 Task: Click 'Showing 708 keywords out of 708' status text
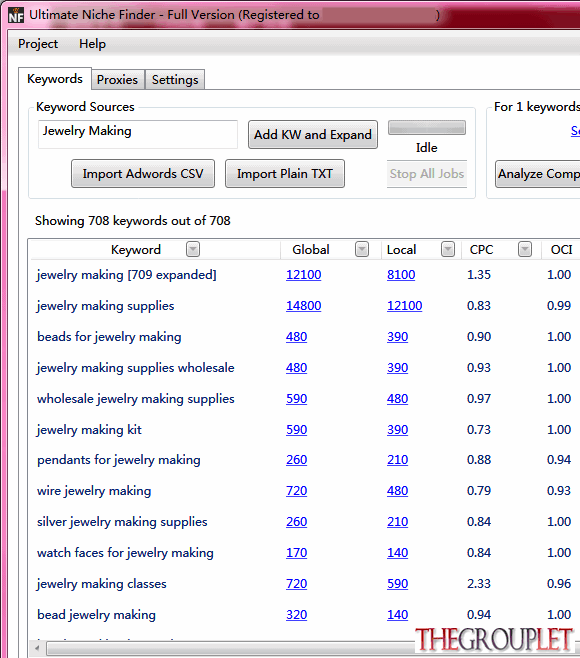coord(133,221)
